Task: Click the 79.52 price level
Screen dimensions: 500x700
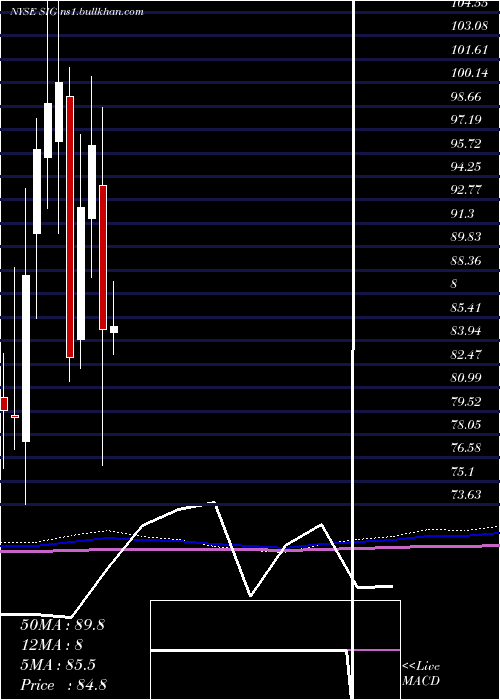Action: coord(466,401)
